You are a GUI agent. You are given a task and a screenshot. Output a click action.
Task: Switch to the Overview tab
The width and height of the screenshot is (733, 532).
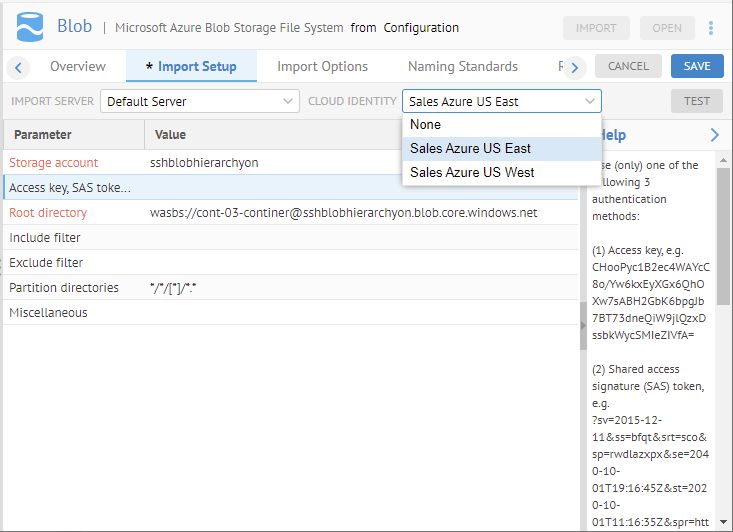click(x=77, y=67)
